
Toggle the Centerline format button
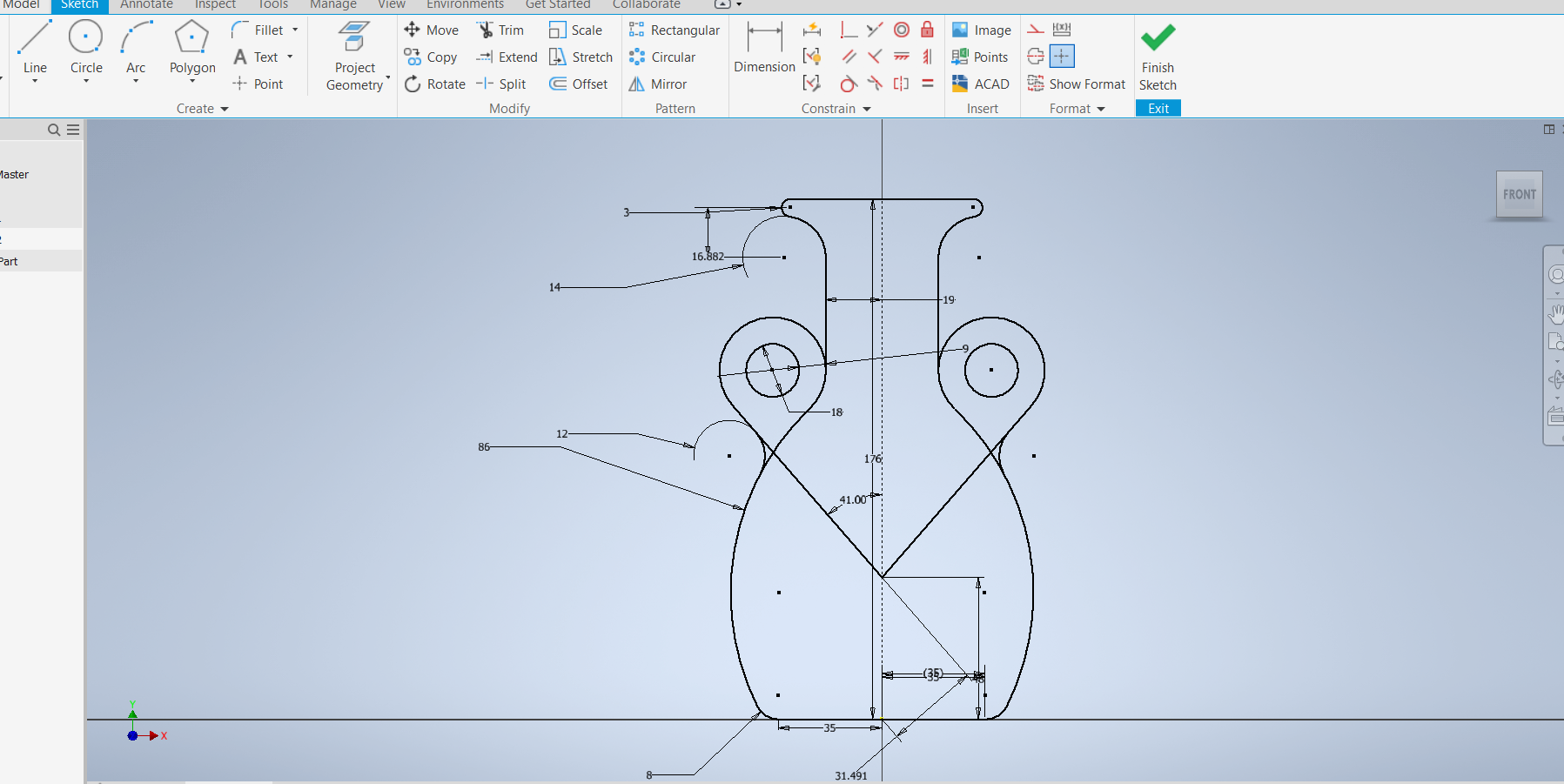(x=1036, y=57)
